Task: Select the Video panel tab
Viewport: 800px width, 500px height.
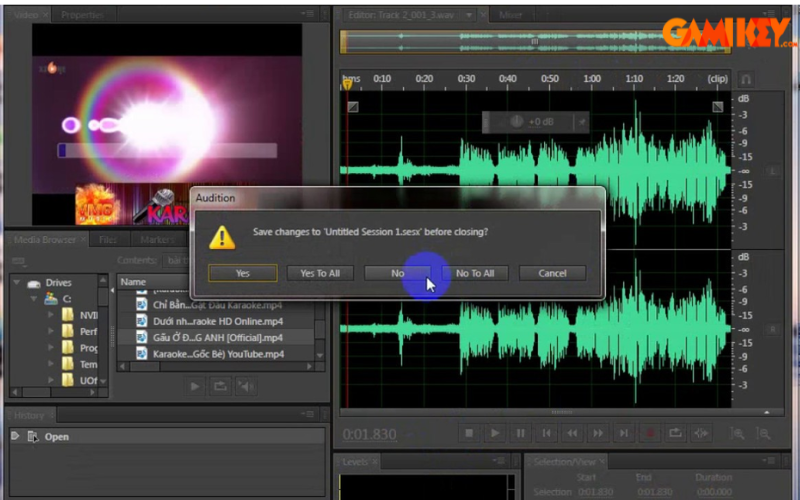Action: pyautogui.click(x=26, y=15)
